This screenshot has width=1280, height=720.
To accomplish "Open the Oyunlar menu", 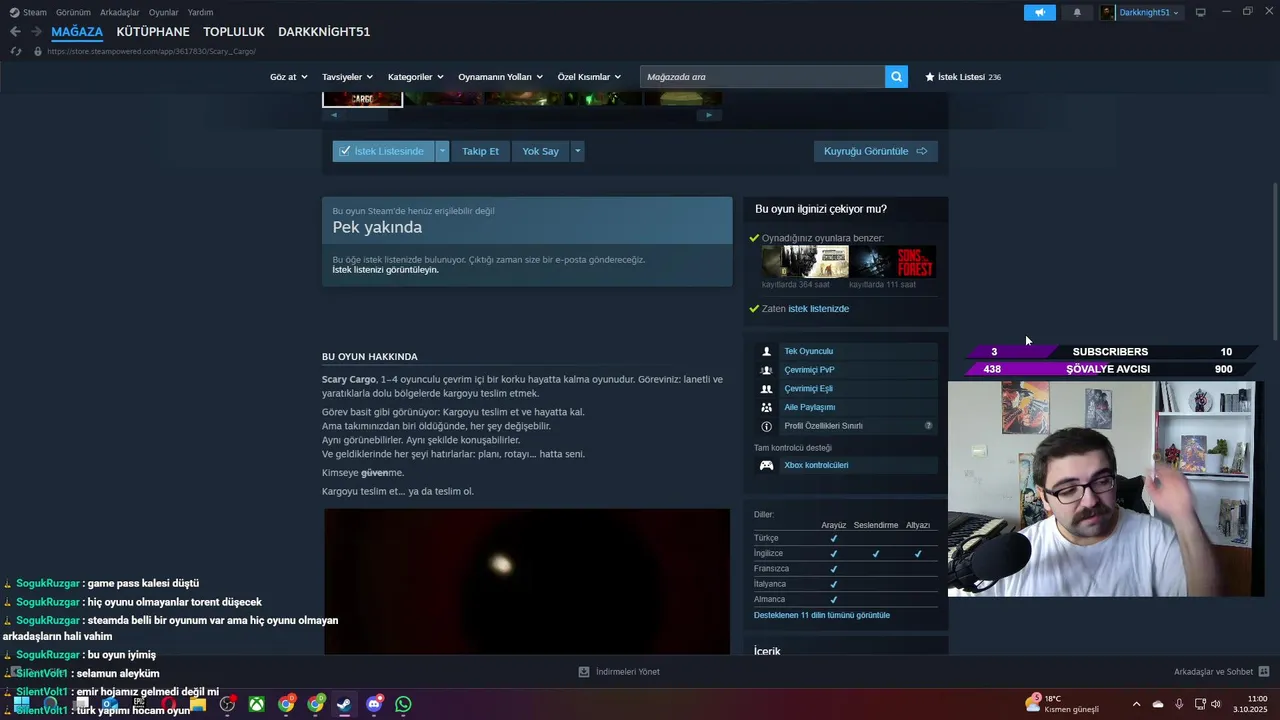I will point(163,12).
